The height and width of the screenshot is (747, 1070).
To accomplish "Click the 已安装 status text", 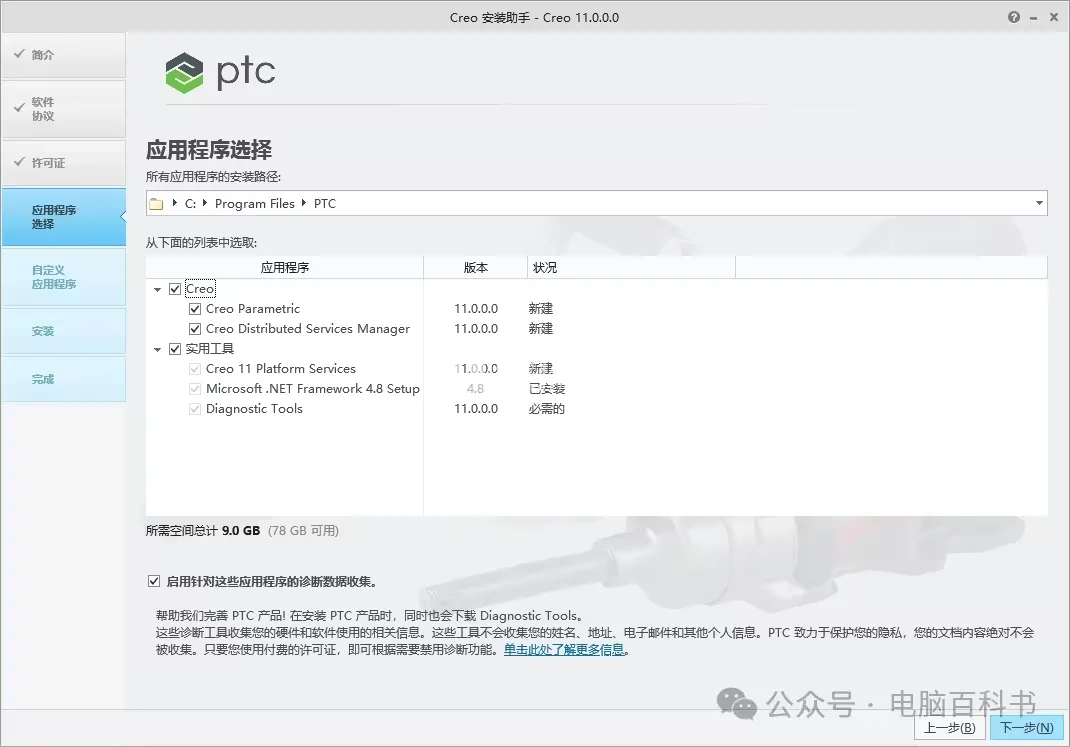I will coord(547,389).
